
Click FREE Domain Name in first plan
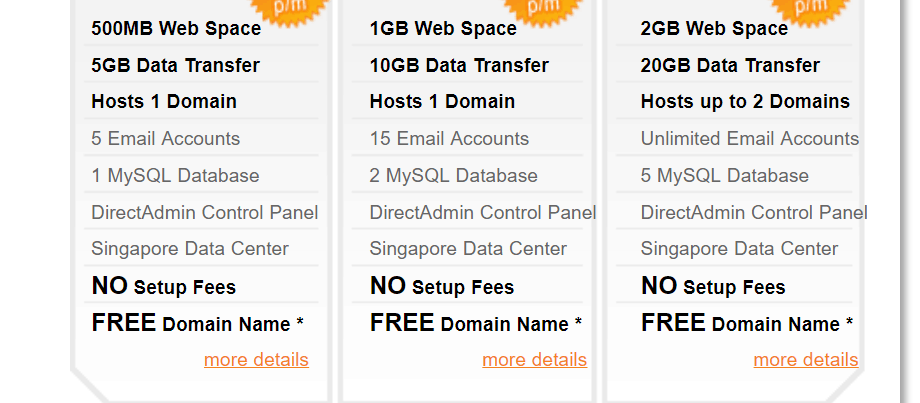197,323
